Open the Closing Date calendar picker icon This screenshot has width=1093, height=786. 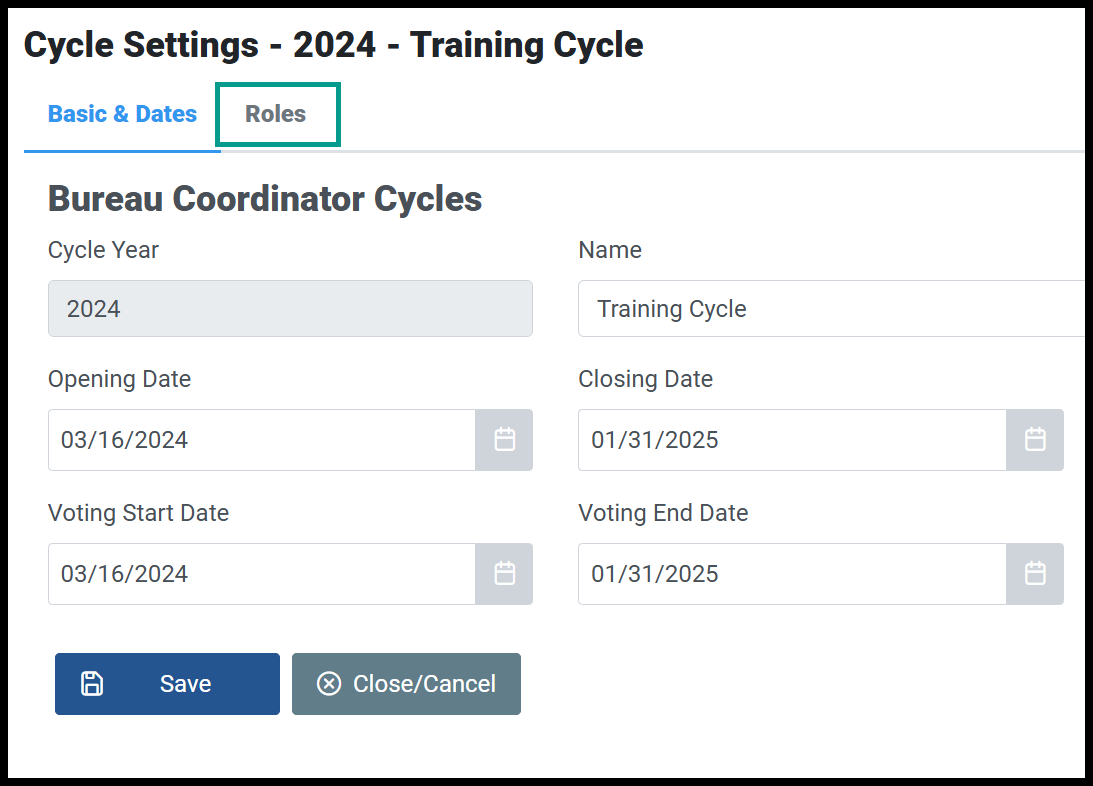[1035, 440]
